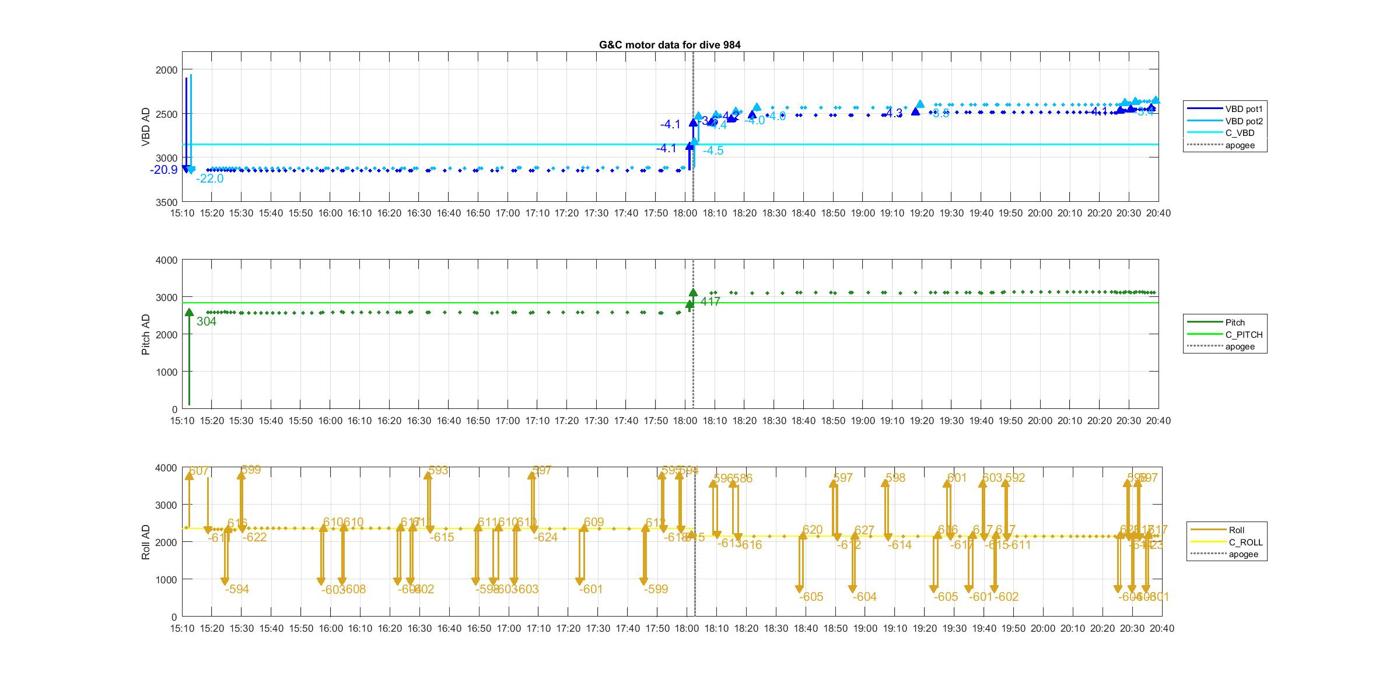Click the "3500" y-tick on VBD plot
This screenshot has height=693, width=1400.
[166, 202]
